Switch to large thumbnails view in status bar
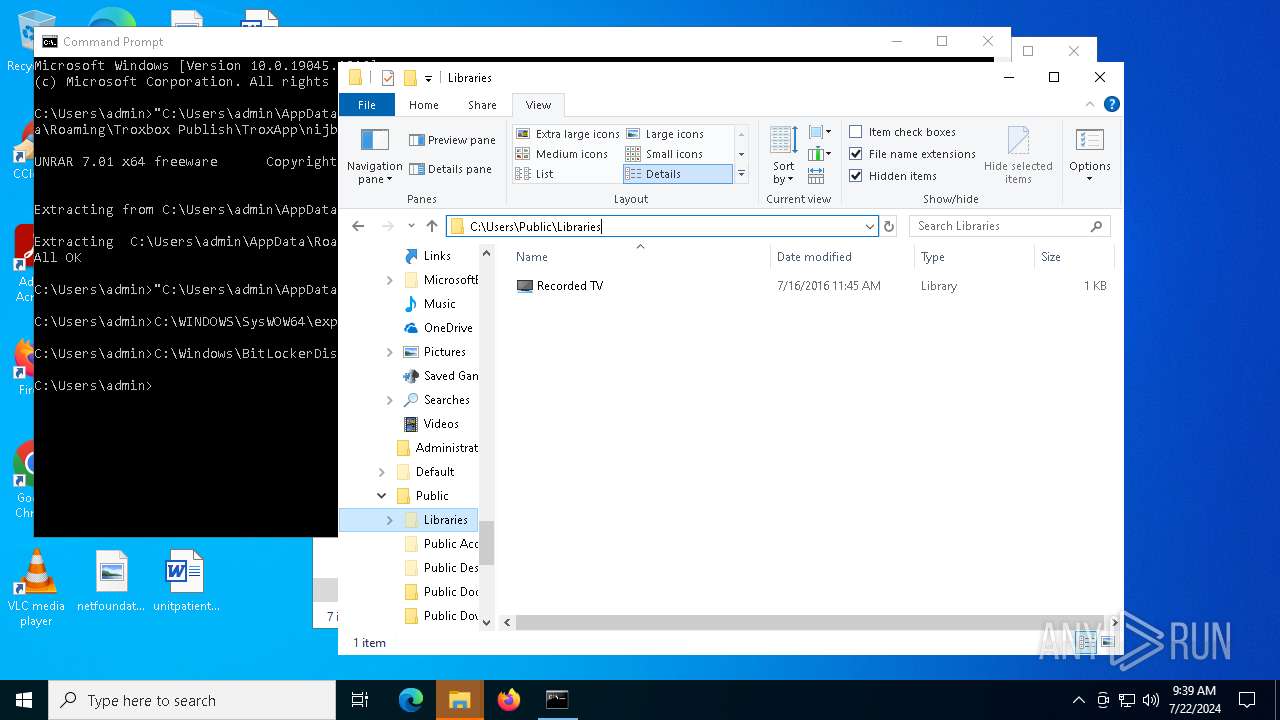The image size is (1280, 720). point(1106,643)
